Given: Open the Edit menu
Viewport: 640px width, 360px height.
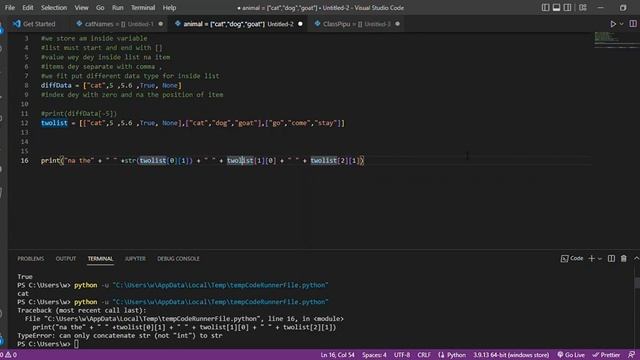Looking at the screenshot, I should tap(28, 8).
